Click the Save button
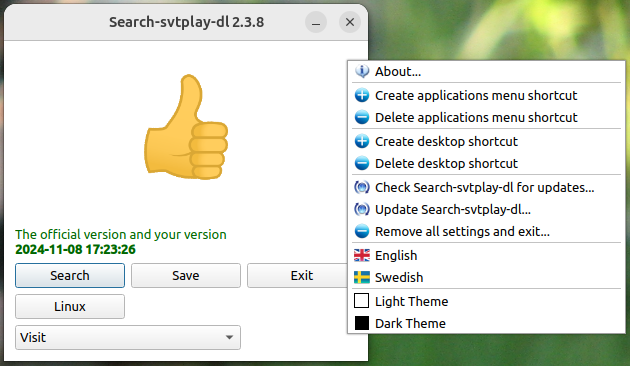The height and width of the screenshot is (366, 630). point(186,276)
